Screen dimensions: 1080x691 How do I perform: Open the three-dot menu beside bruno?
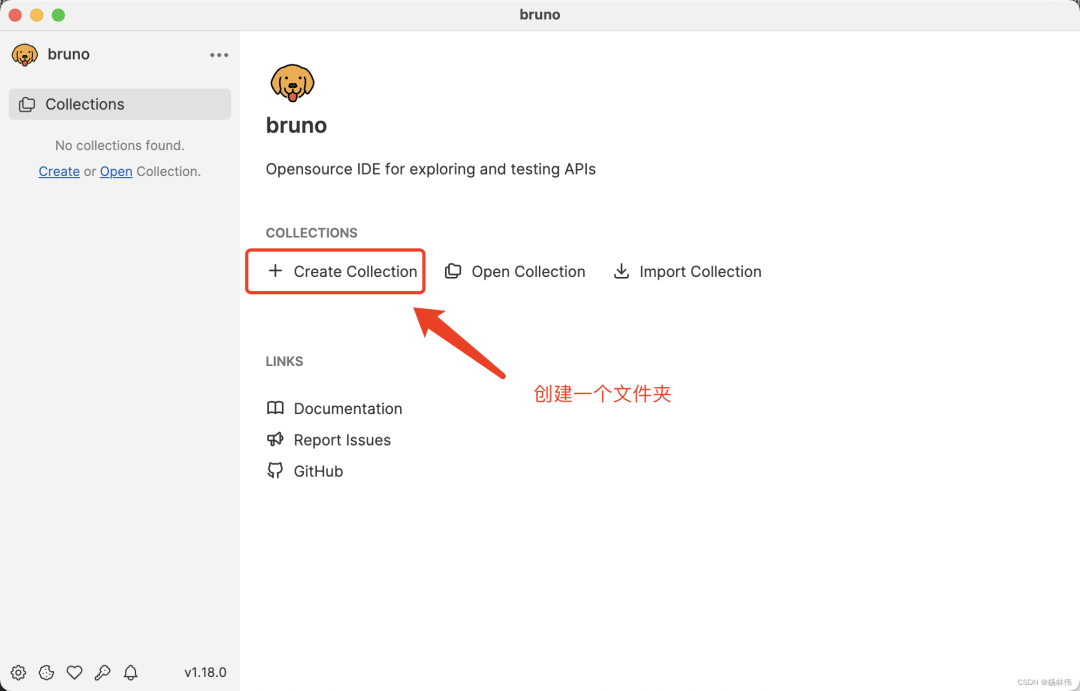[219, 55]
